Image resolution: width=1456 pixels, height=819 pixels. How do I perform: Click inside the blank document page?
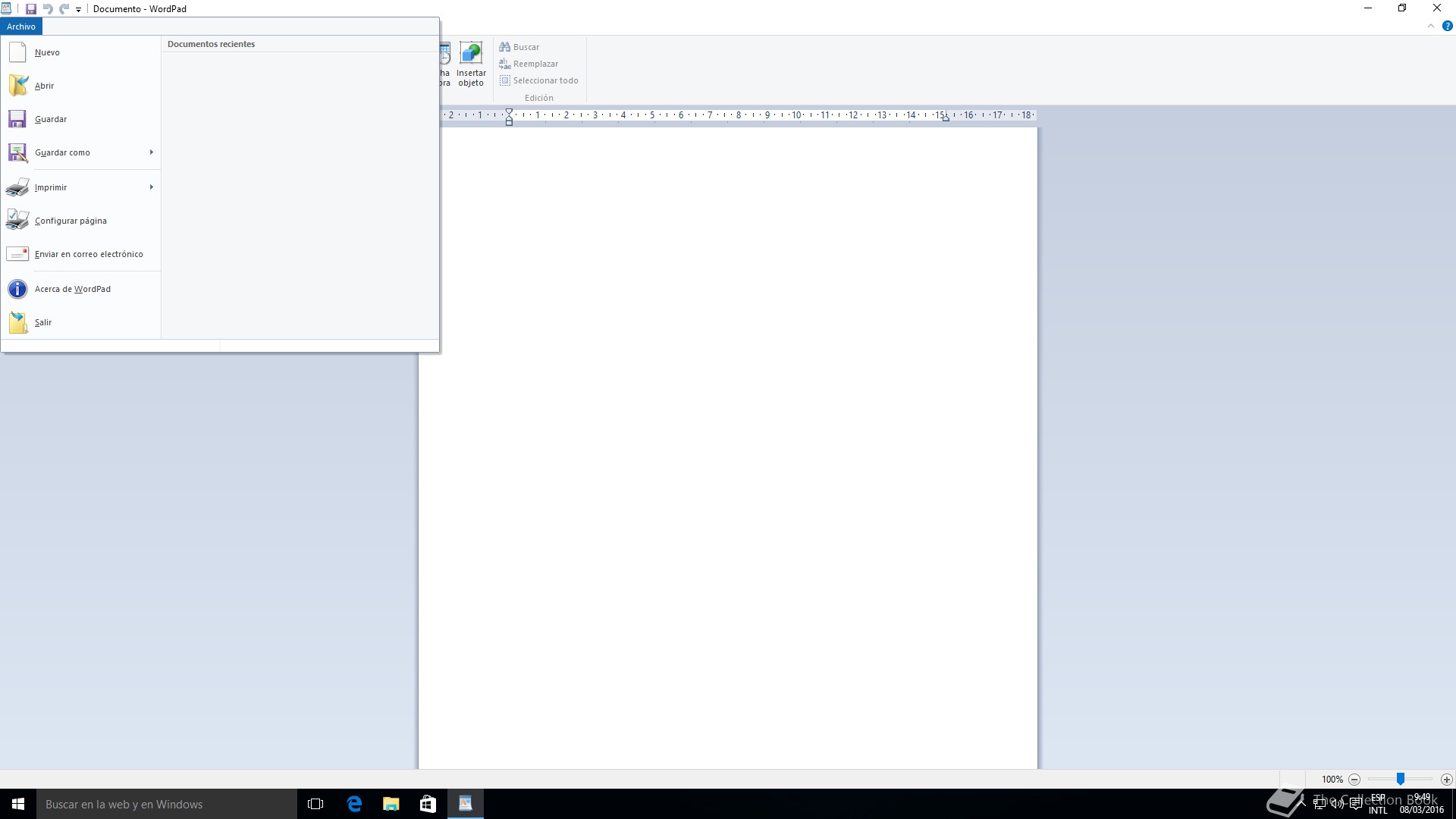click(x=728, y=447)
